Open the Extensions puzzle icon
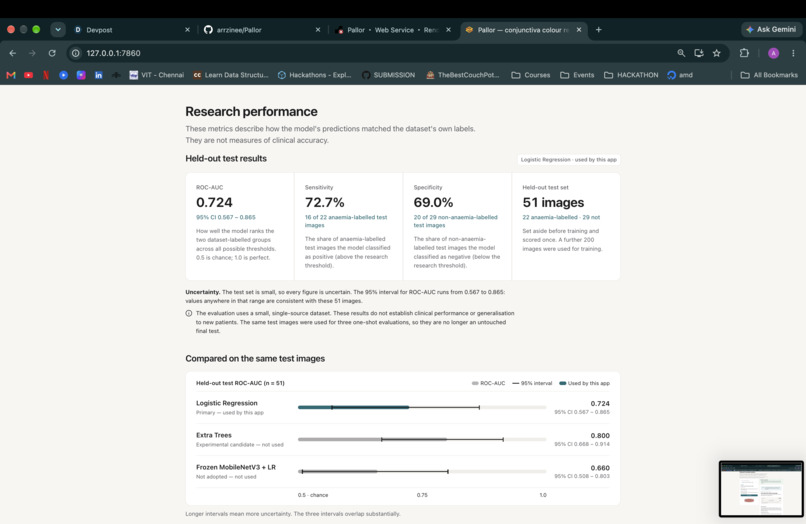The height and width of the screenshot is (524, 806). [744, 53]
